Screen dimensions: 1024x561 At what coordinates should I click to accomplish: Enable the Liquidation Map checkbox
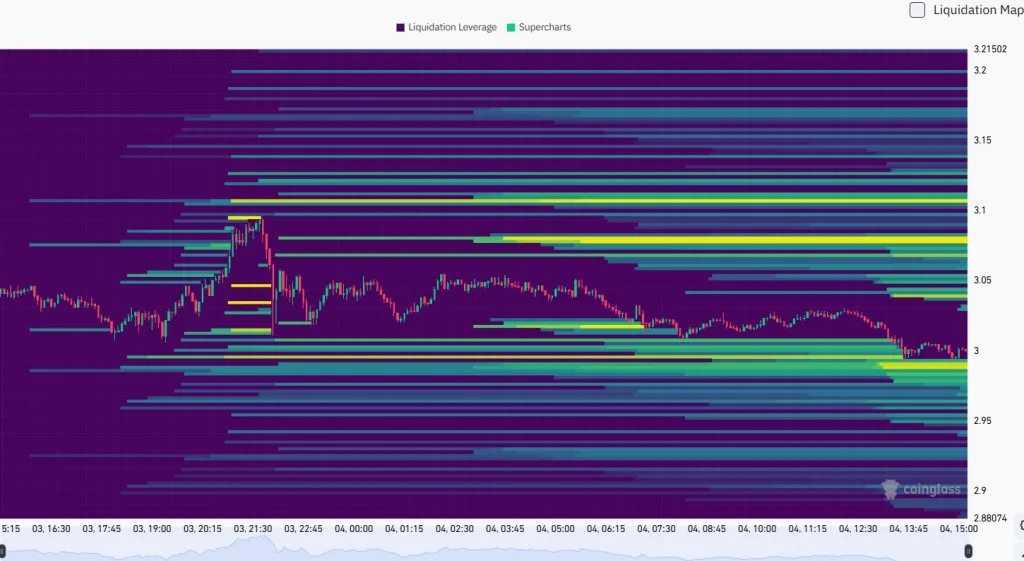click(x=917, y=11)
